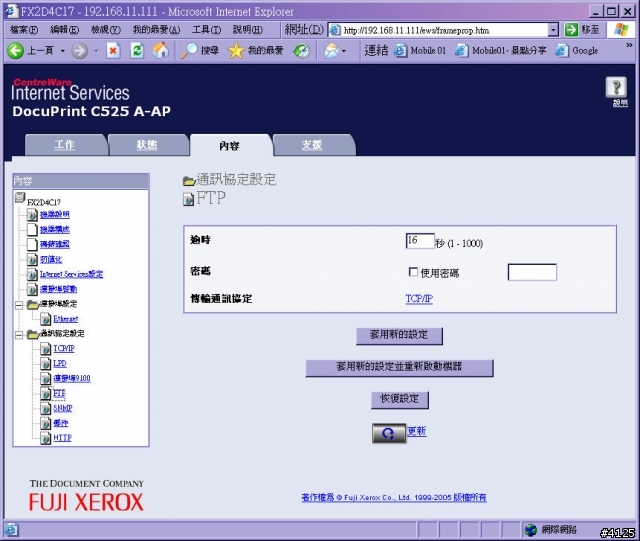Stop page loading with red X icon

coord(113,51)
